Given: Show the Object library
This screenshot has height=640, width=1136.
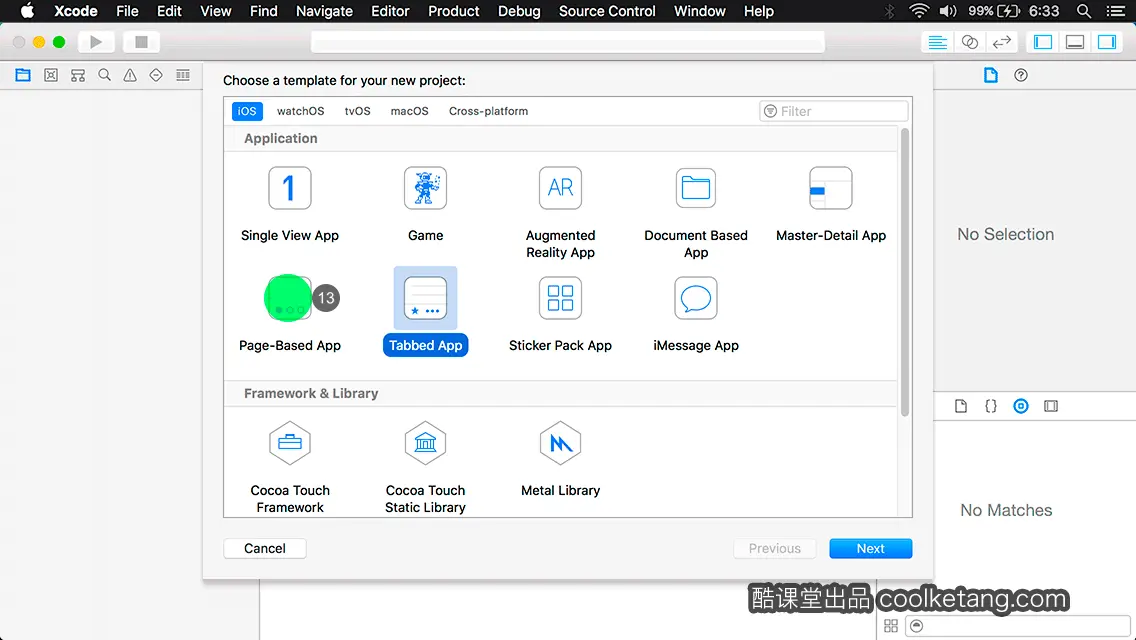Looking at the screenshot, I should (1021, 406).
